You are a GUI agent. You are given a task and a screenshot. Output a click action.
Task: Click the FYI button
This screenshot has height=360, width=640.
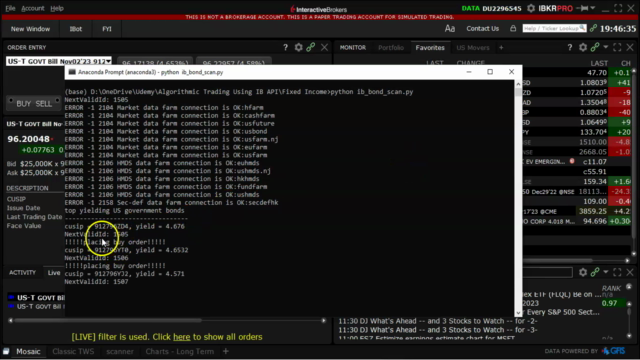pyautogui.click(x=107, y=29)
